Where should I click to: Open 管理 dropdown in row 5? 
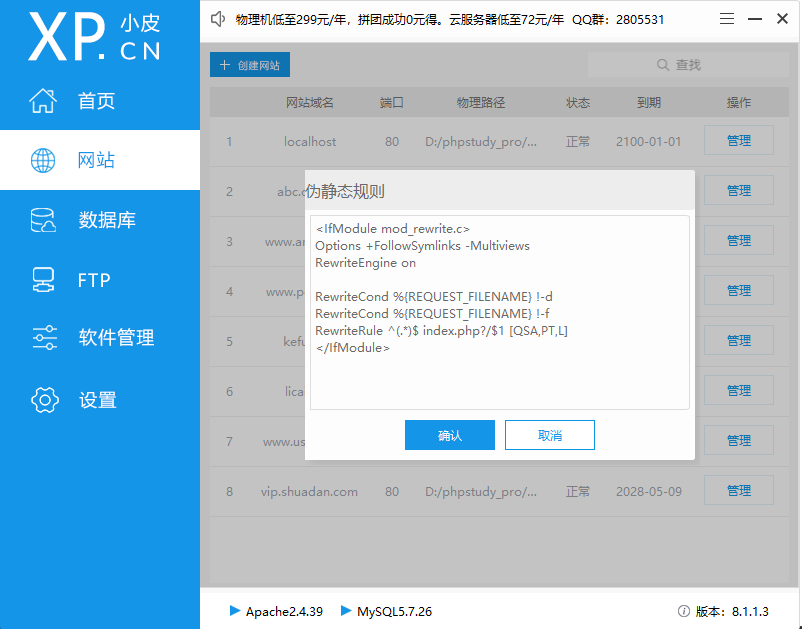(739, 341)
